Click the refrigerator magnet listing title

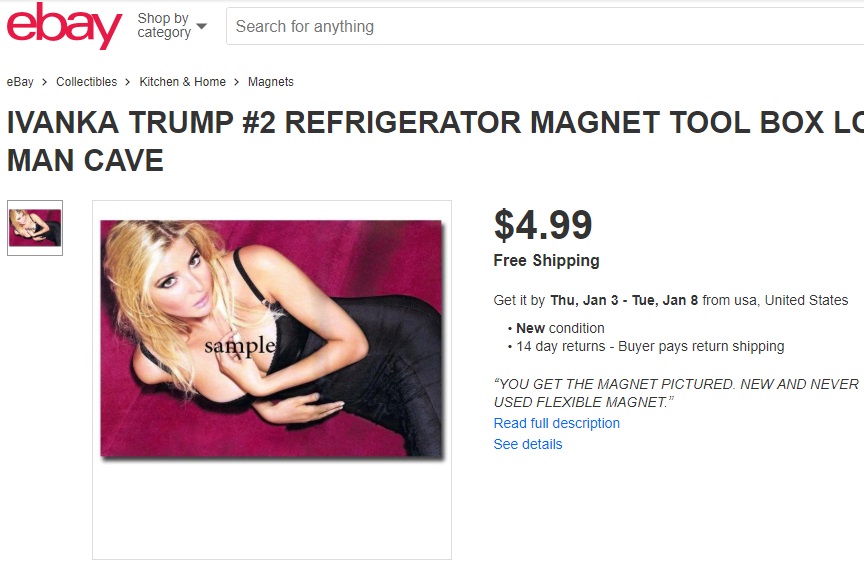point(435,141)
